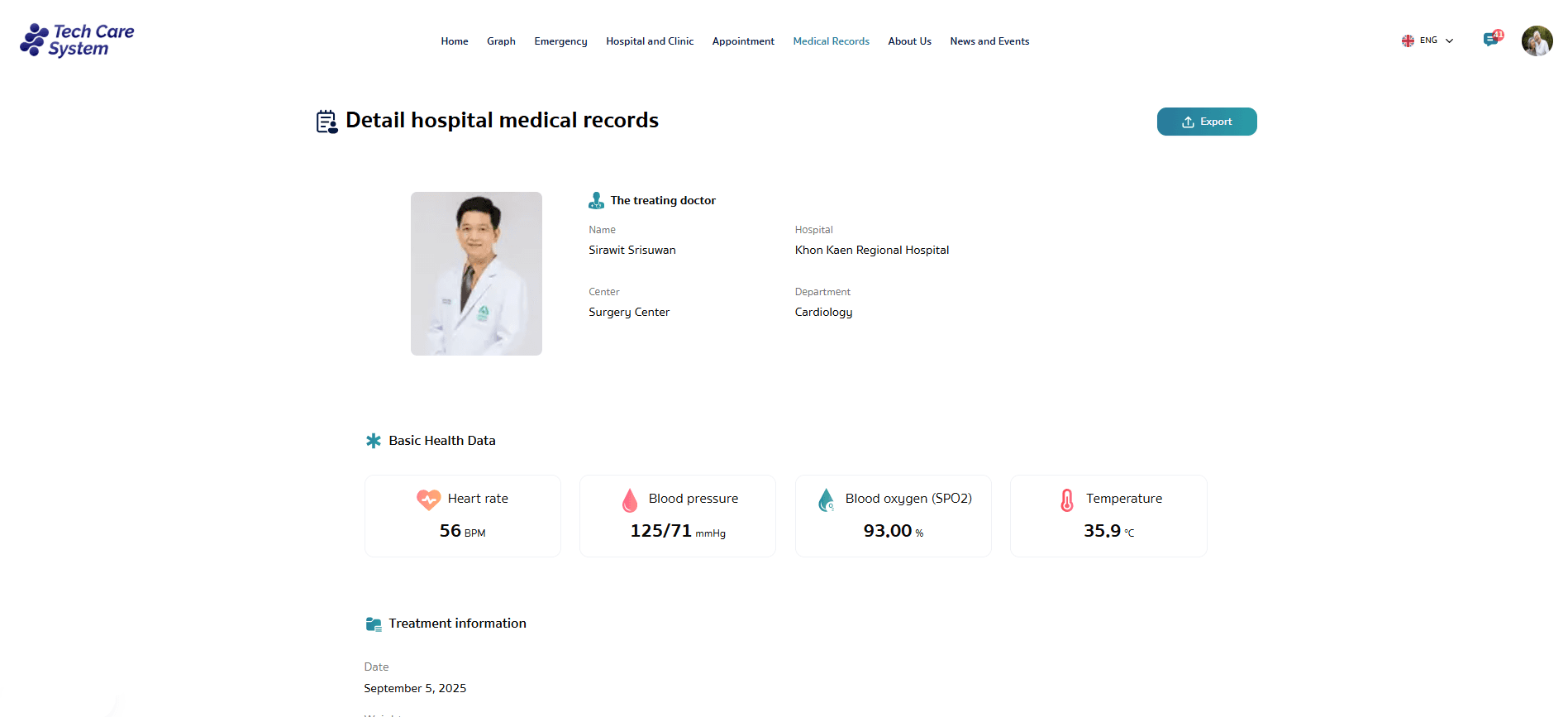Screen dimensions: 1568x717
Task: Click the heart rate icon
Action: pos(428,500)
